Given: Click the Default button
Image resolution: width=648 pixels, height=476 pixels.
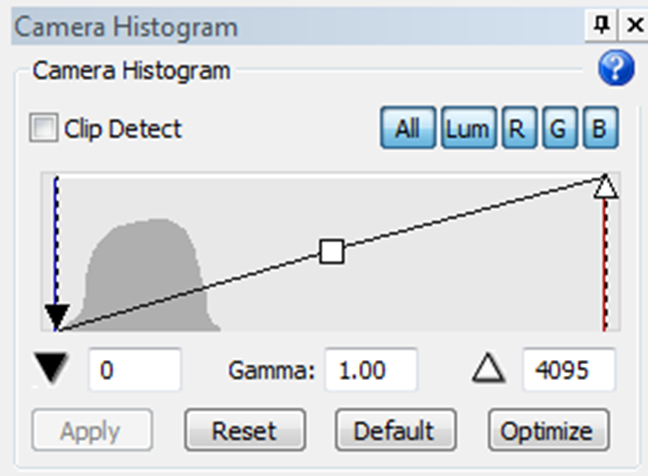Looking at the screenshot, I should pyautogui.click(x=395, y=431).
